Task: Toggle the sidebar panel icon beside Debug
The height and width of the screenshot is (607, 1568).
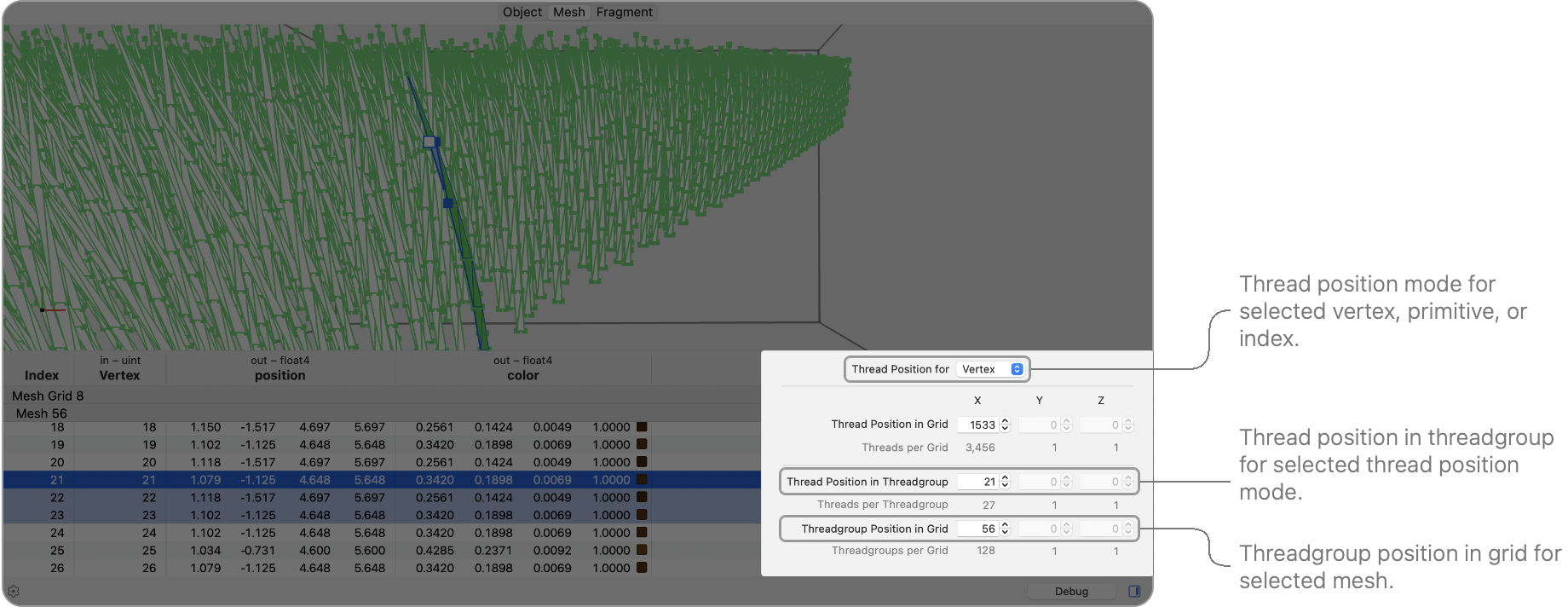Action: pos(1134,591)
